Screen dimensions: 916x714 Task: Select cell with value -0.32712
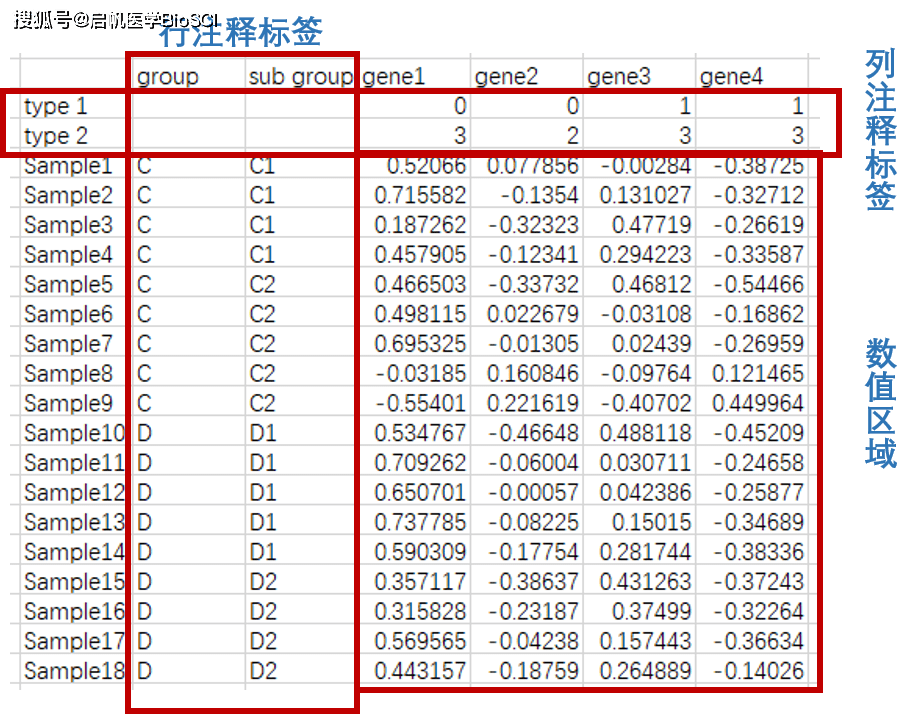pos(759,195)
